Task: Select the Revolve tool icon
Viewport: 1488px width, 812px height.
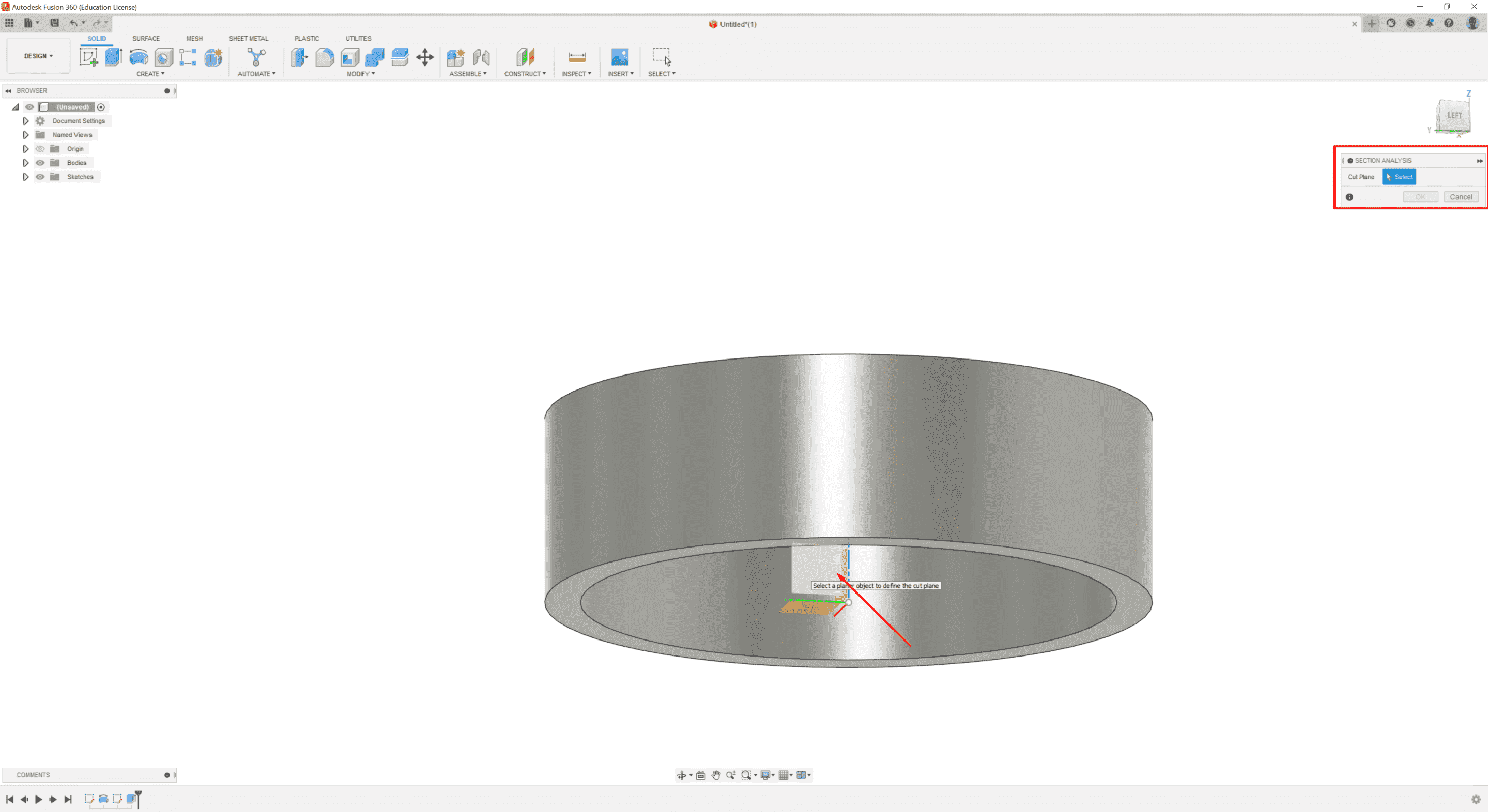Action: click(139, 56)
